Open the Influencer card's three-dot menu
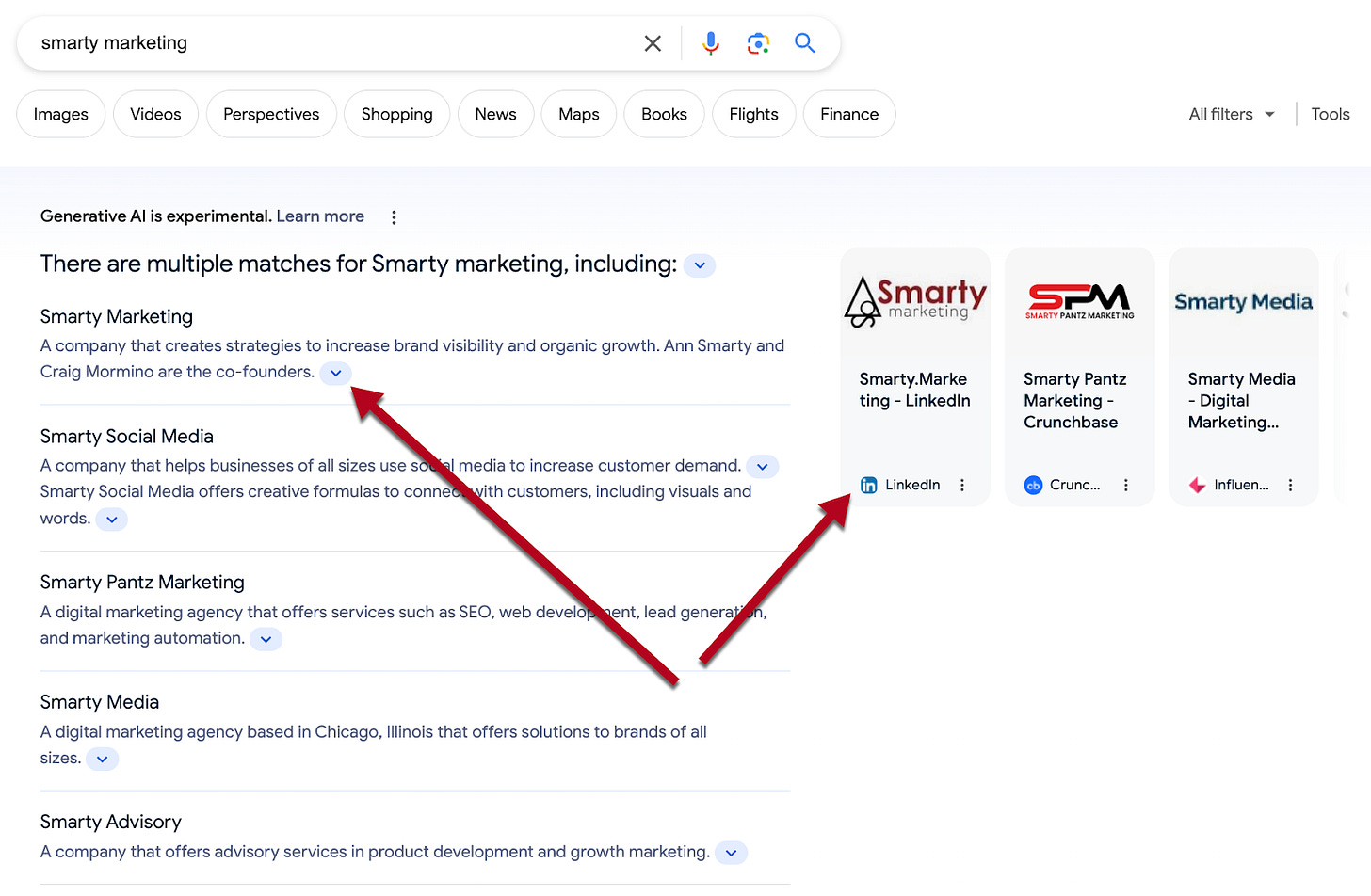1371x896 pixels. [x=1290, y=485]
